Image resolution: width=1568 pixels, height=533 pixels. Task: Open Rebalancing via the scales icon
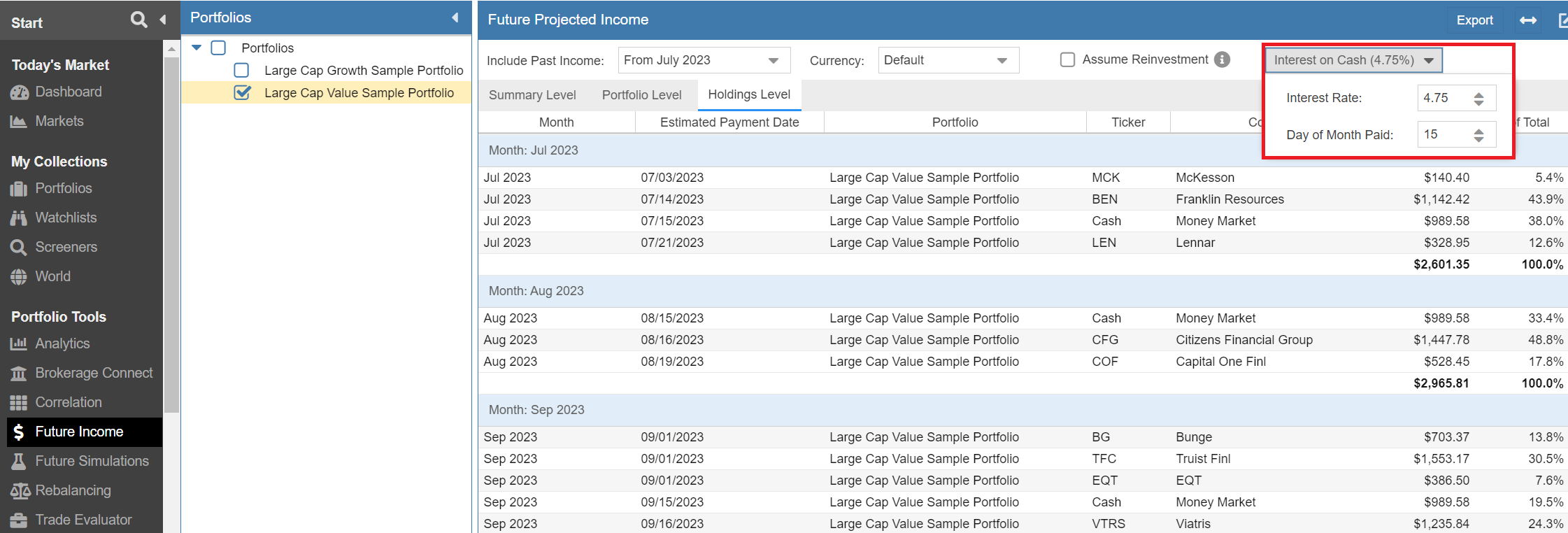point(20,491)
